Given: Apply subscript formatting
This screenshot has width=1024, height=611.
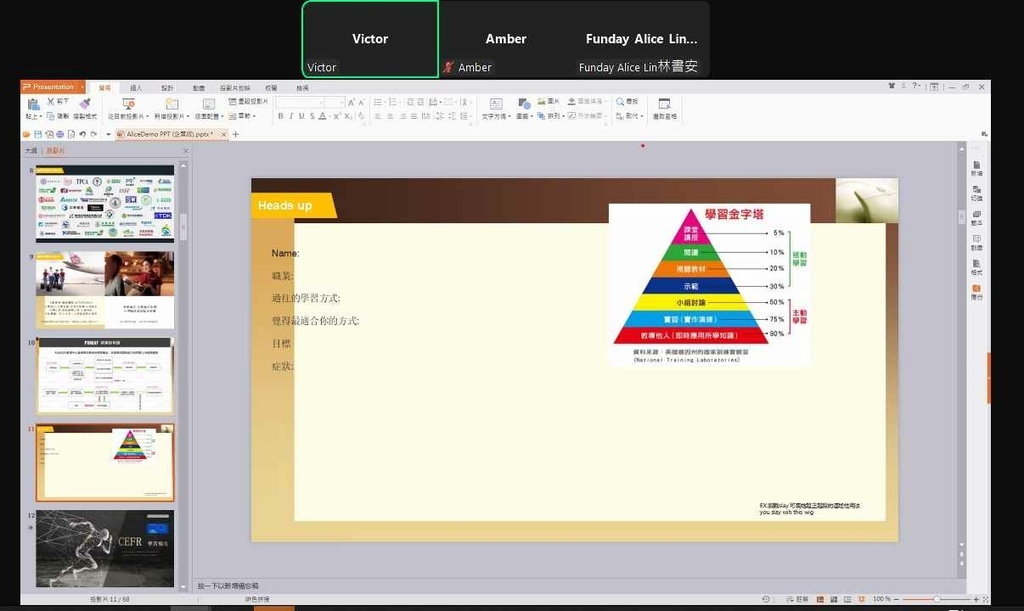Looking at the screenshot, I should 348,116.
